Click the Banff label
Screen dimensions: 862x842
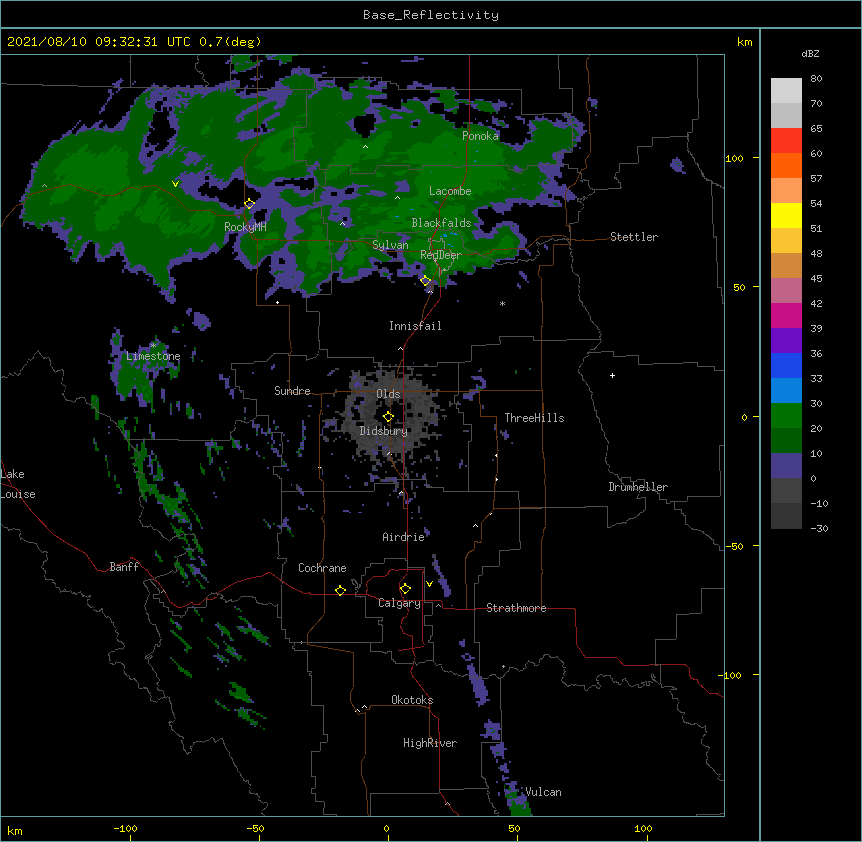(x=124, y=567)
